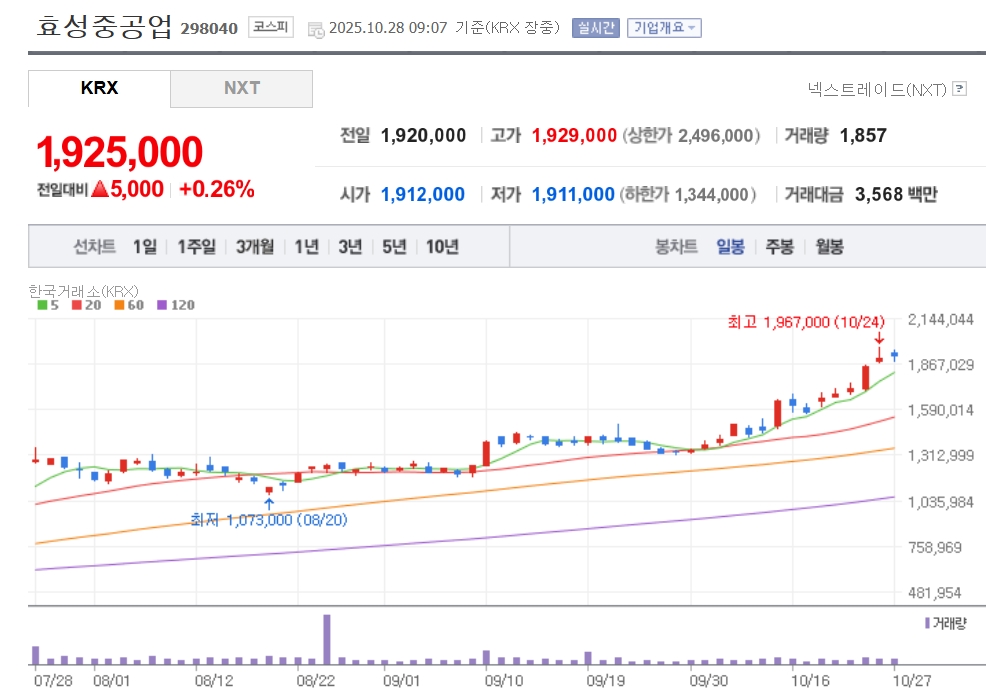
Task: Click the orange 60-day moving average legend
Action: 129,305
